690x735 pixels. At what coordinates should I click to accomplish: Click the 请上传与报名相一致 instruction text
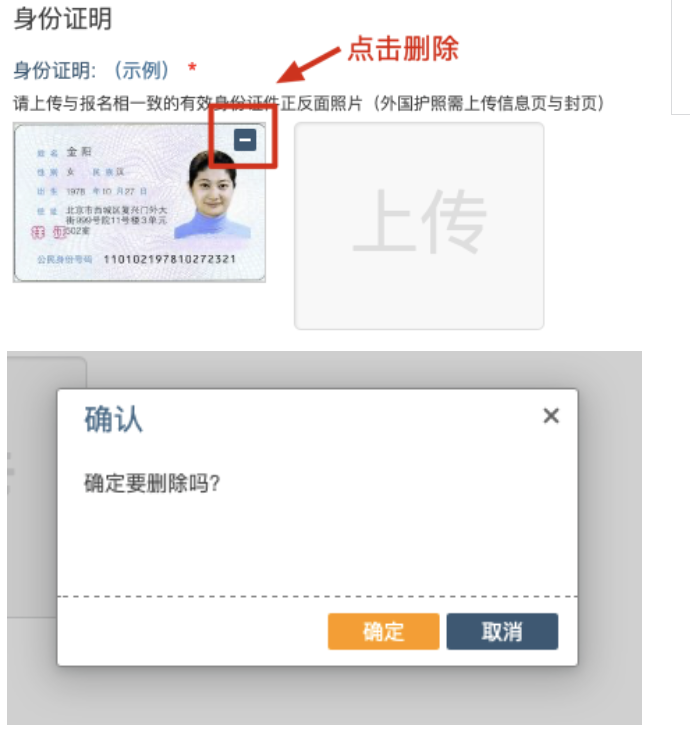coord(308,103)
